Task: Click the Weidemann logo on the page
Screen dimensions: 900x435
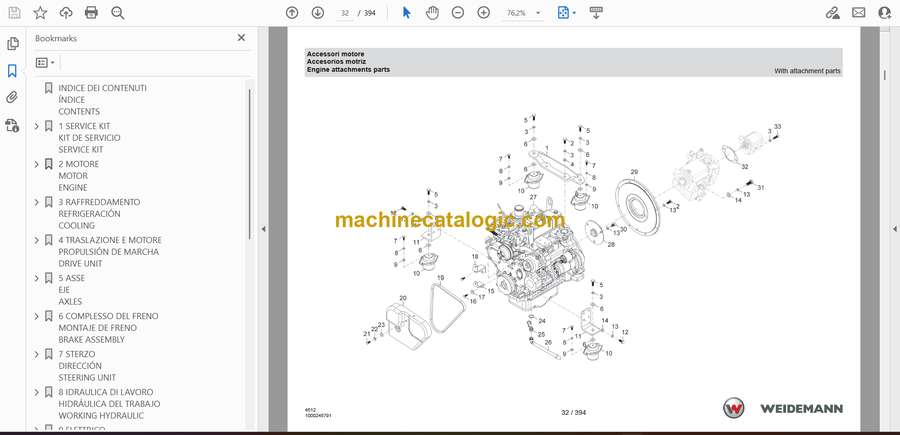Action: click(x=783, y=408)
